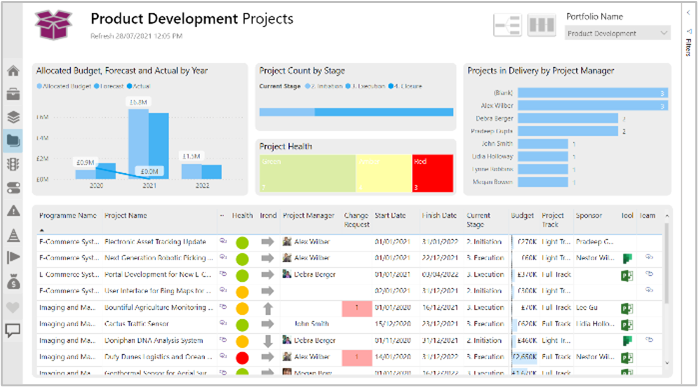
Task: Open the flag milestone icon in sidebar
Action: (x=13, y=257)
